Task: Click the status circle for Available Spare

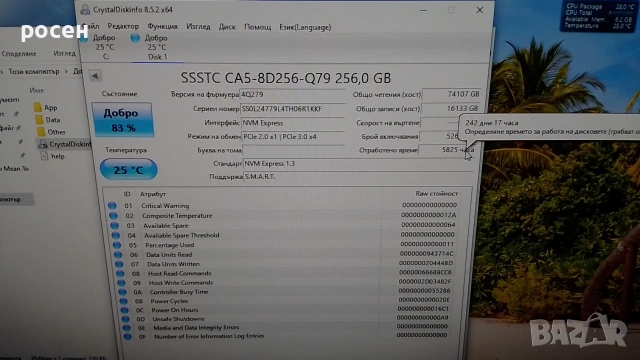Action: click(114, 225)
